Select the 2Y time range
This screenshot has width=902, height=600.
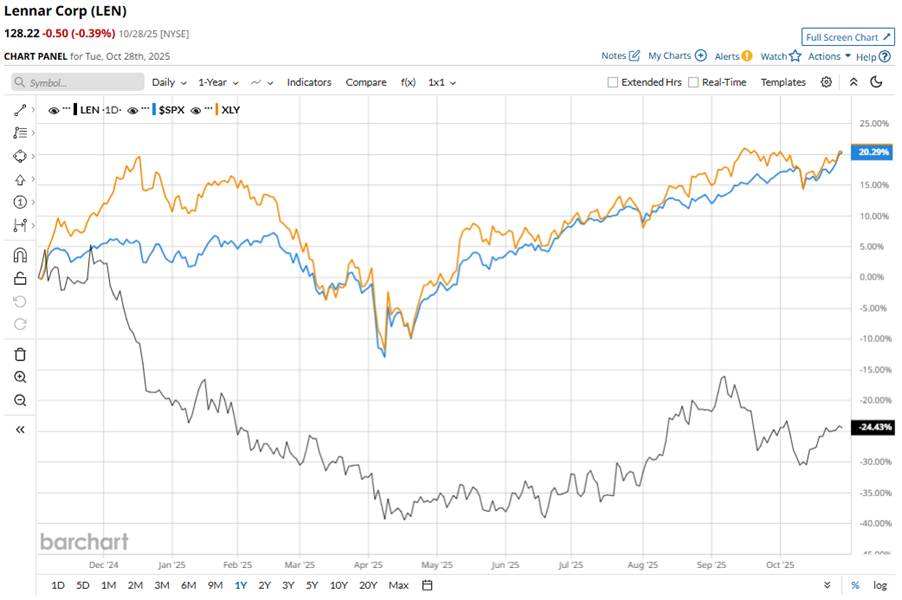tap(264, 585)
